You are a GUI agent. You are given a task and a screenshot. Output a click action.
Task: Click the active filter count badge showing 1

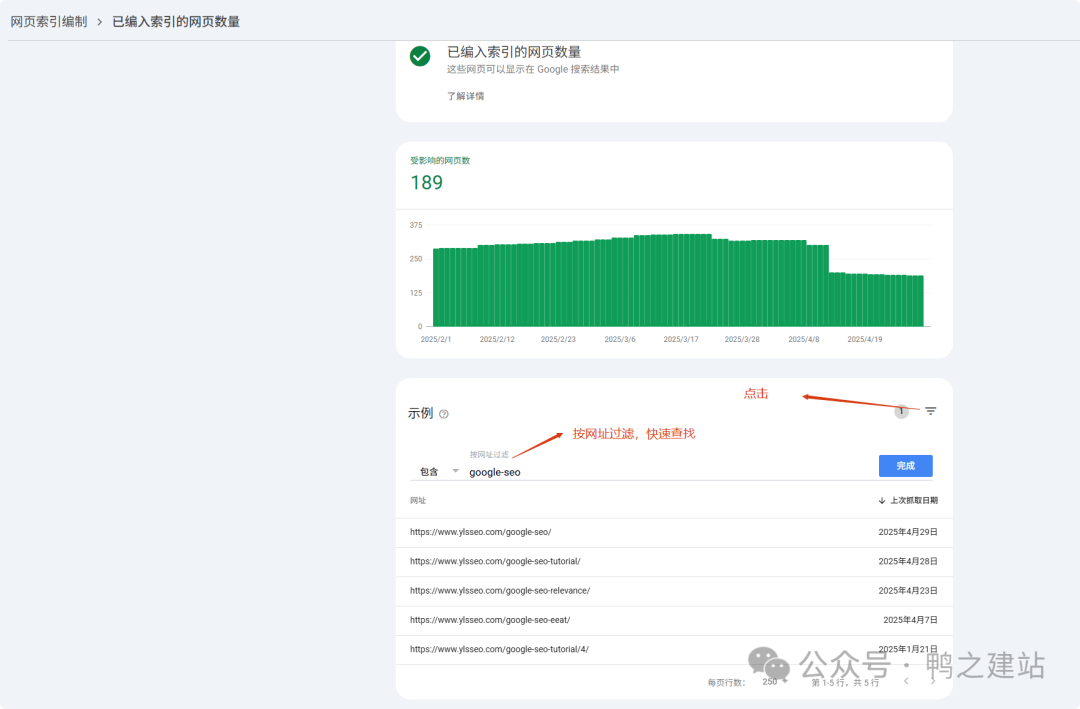pos(901,411)
